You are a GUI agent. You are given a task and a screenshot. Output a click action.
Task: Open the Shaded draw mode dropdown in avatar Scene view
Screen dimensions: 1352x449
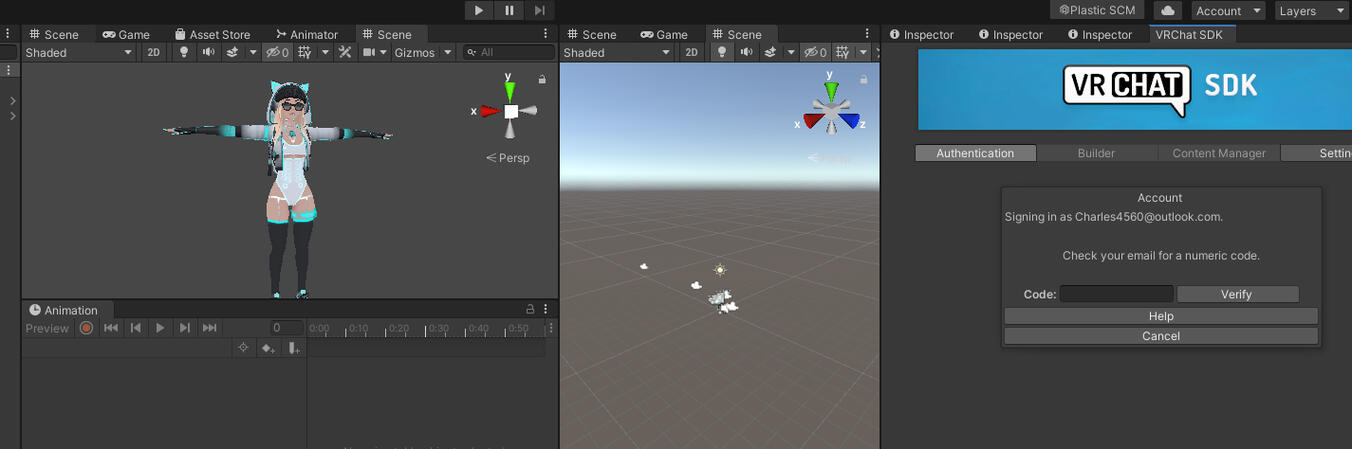pos(78,52)
